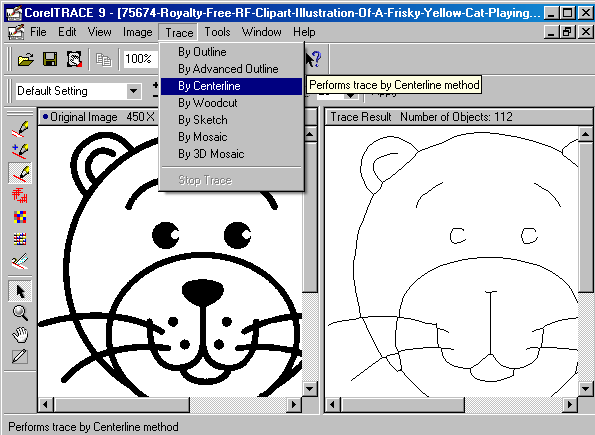This screenshot has height=435, width=595.
Task: Click the status bar Centerline message
Action: (93, 427)
